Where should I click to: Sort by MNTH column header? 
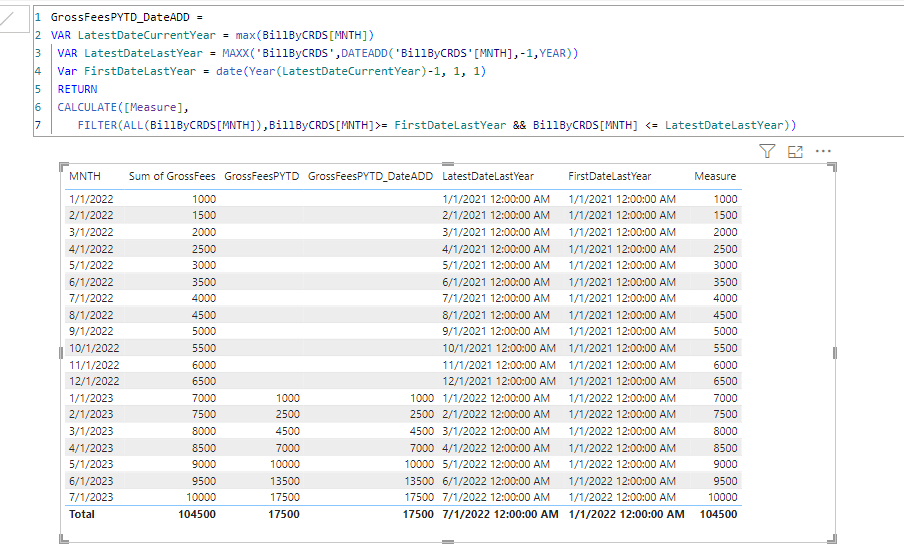click(85, 176)
